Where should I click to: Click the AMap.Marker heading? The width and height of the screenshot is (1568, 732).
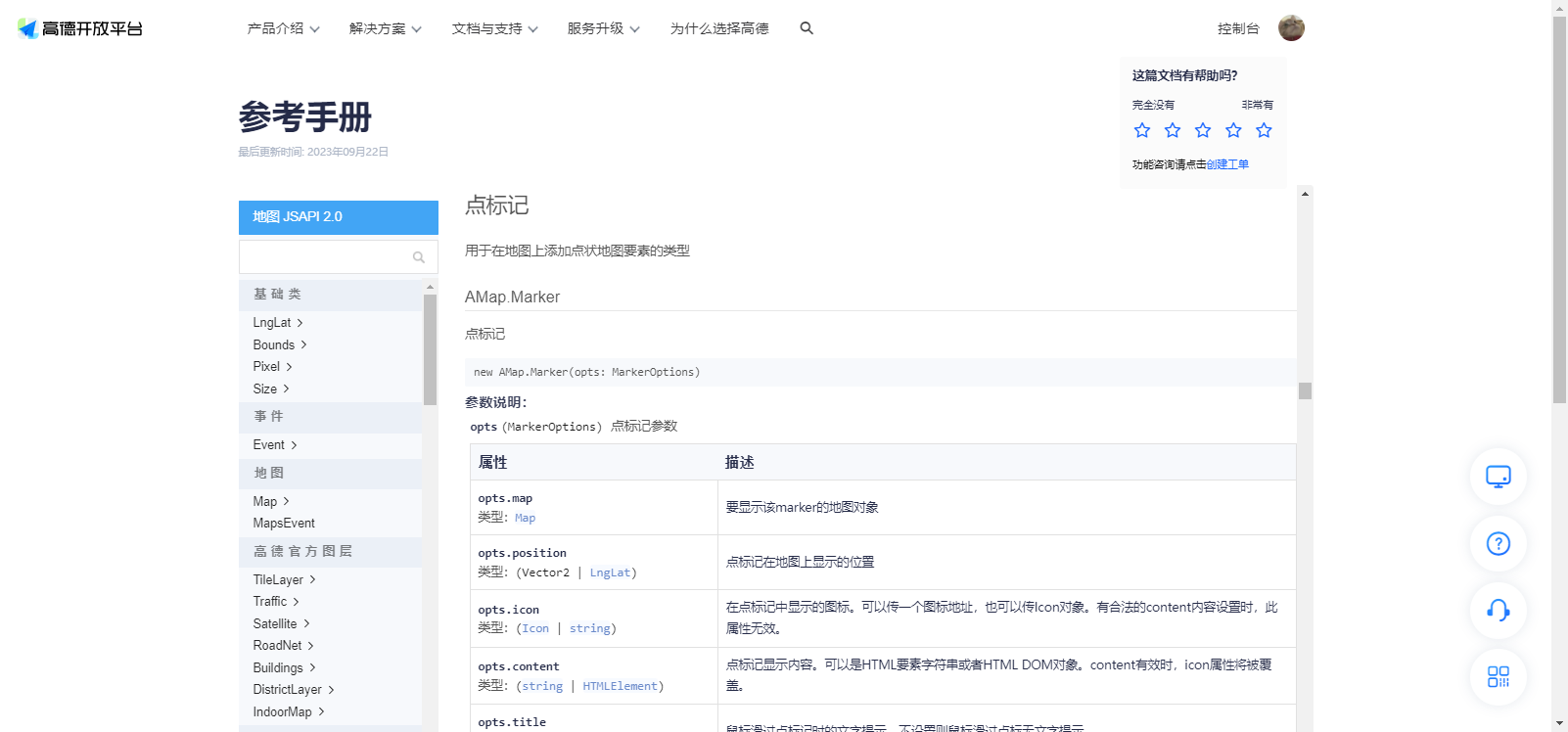click(512, 297)
